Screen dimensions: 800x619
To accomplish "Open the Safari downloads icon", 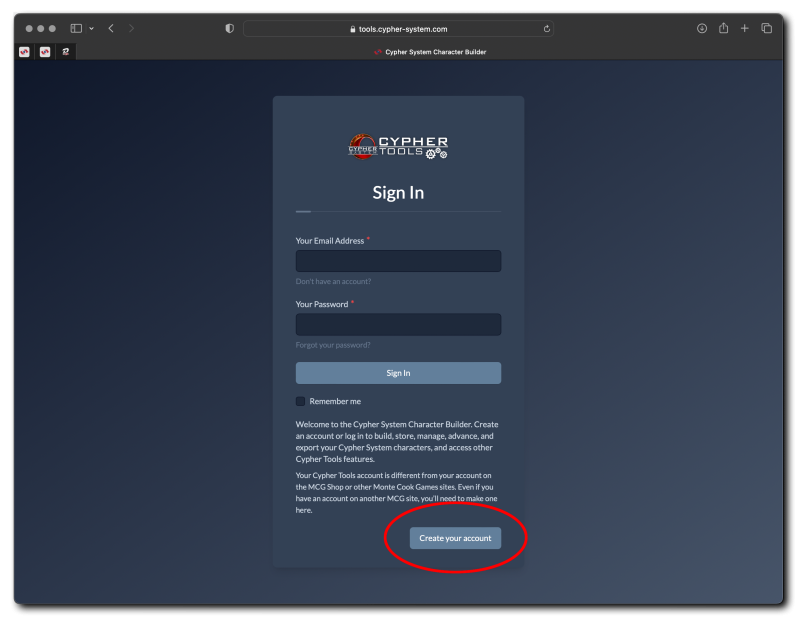I will 702,28.
